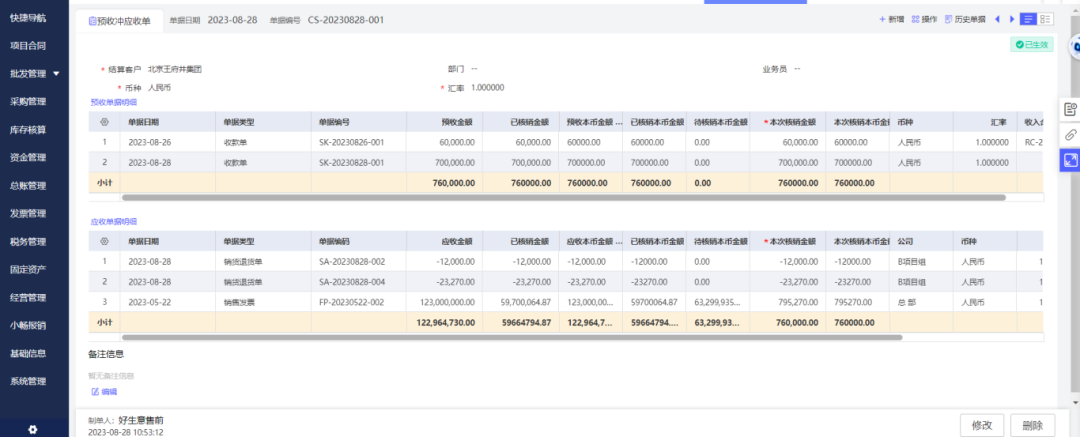Open the attachments paperclip icon
The height and width of the screenshot is (437, 1080).
pyautogui.click(x=1070, y=134)
